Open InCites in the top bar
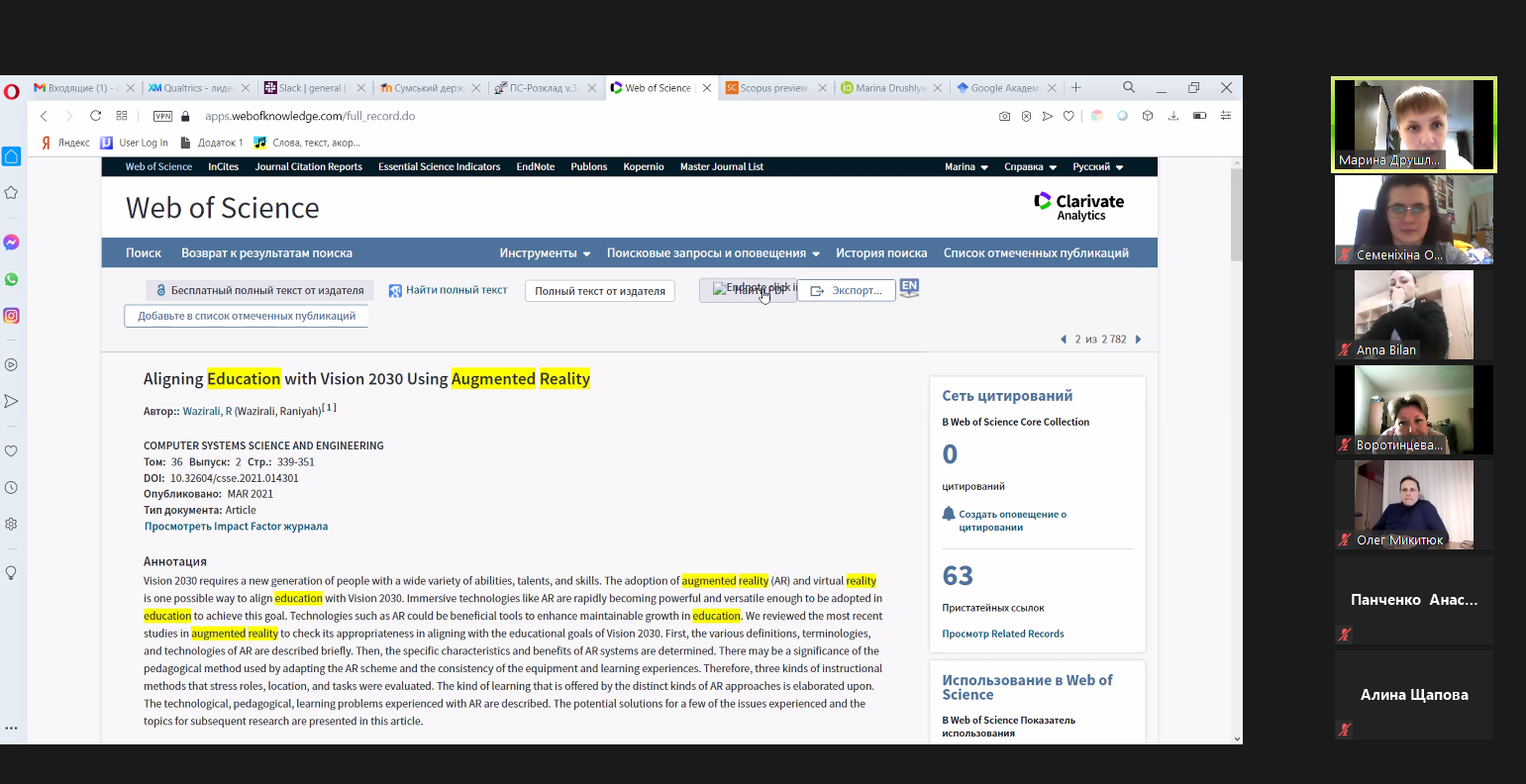Image resolution: width=1526 pixels, height=784 pixels. pos(224,166)
